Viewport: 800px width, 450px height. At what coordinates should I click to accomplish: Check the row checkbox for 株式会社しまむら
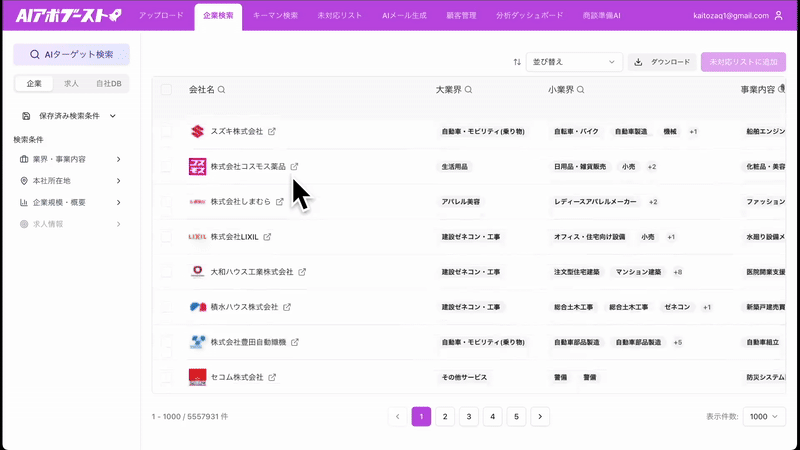pos(166,202)
